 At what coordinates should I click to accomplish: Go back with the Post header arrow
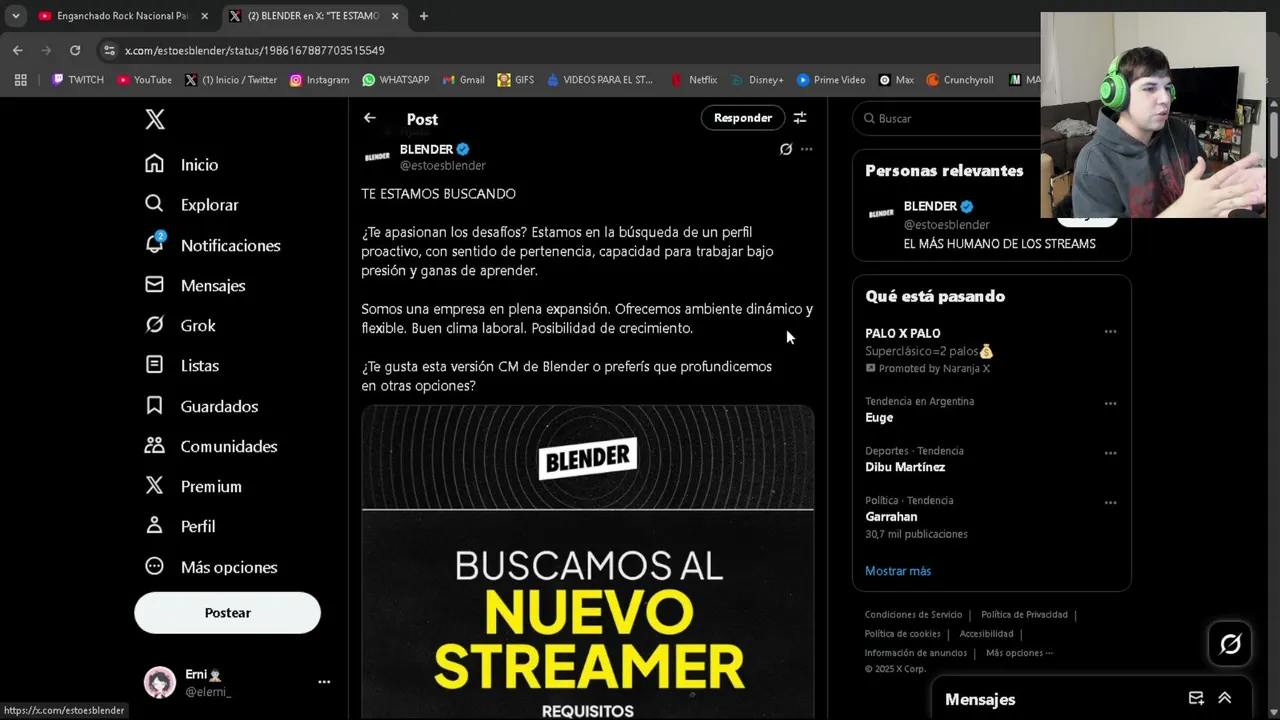370,118
